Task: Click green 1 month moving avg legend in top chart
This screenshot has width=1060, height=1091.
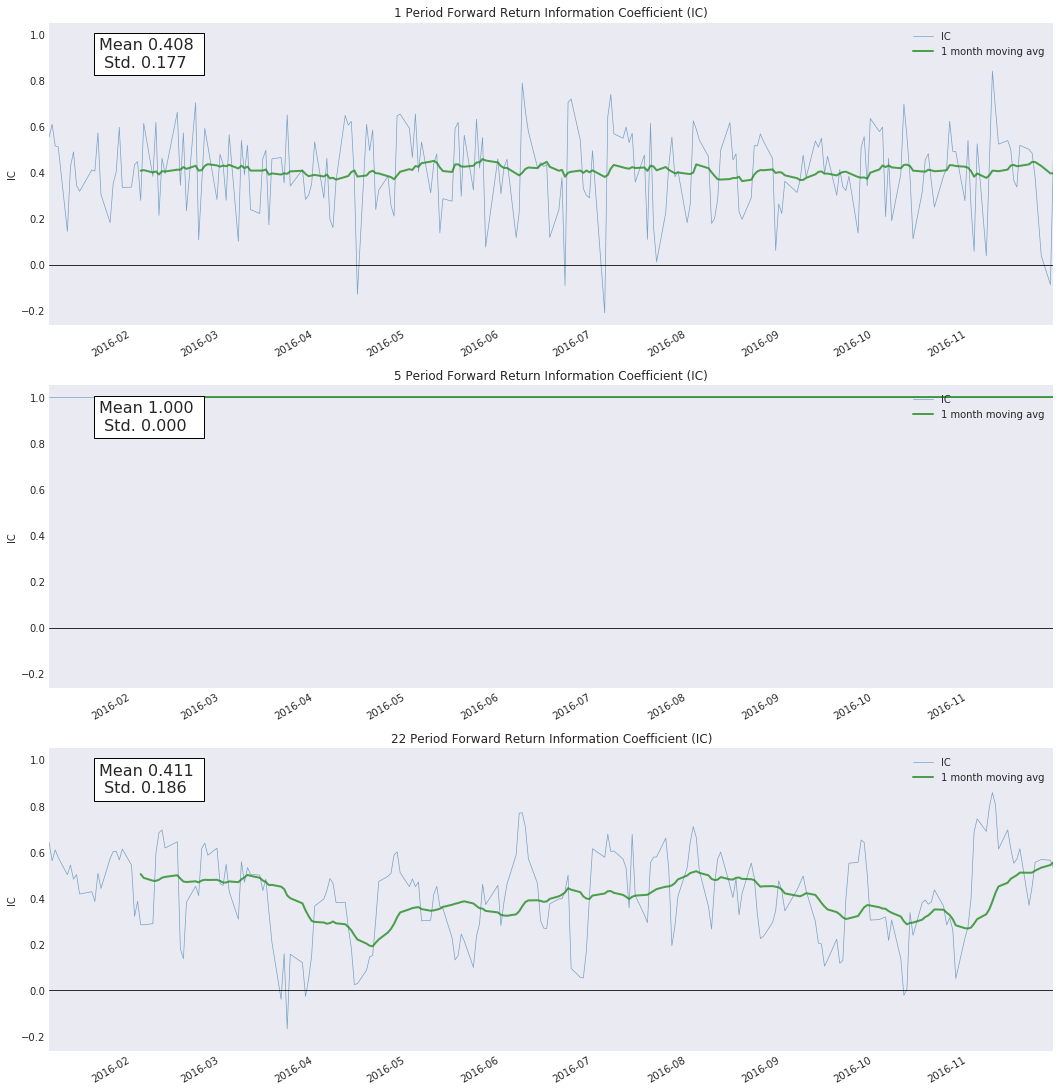Action: coord(978,51)
